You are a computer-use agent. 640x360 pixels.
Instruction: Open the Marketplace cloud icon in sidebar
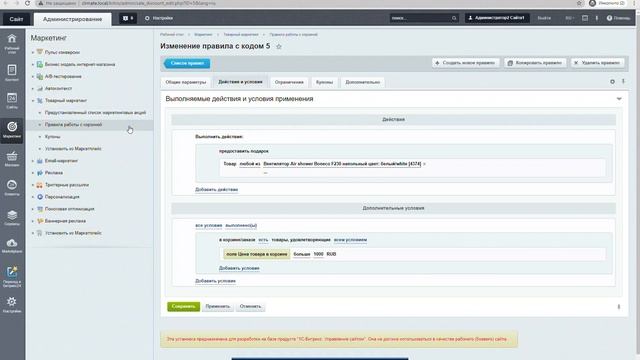12,243
